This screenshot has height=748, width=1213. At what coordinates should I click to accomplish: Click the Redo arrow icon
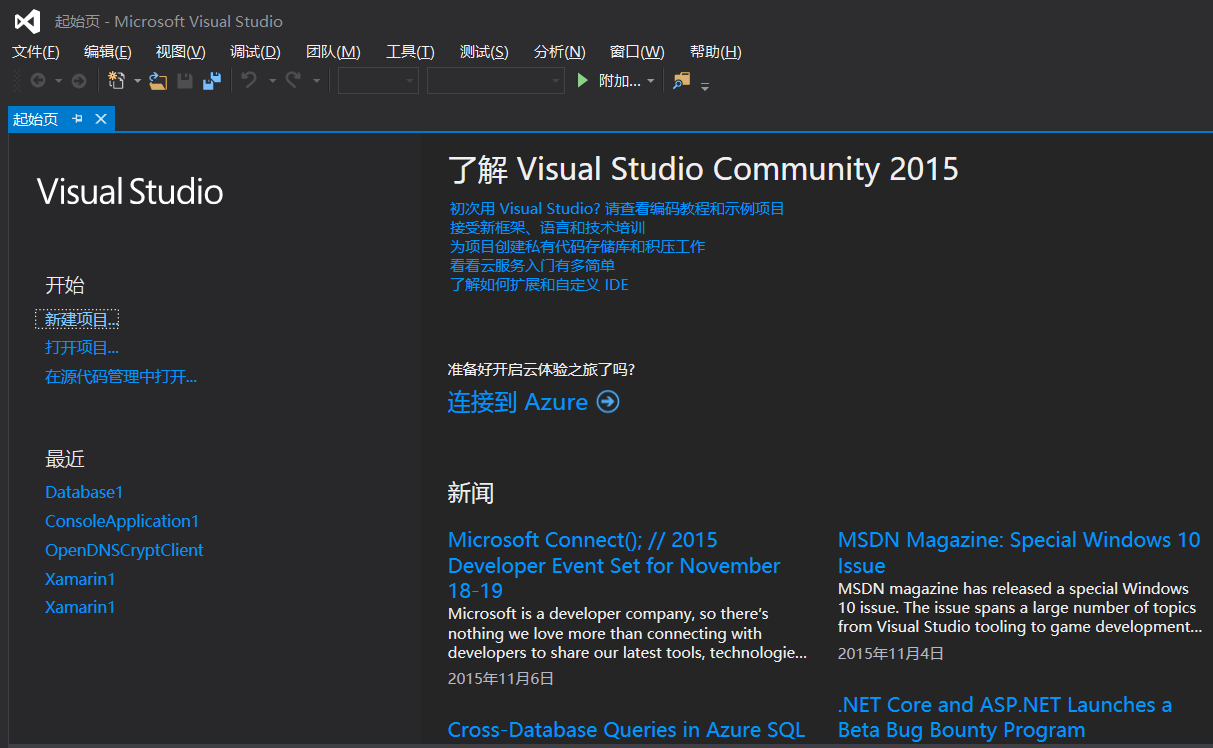pyautogui.click(x=294, y=81)
